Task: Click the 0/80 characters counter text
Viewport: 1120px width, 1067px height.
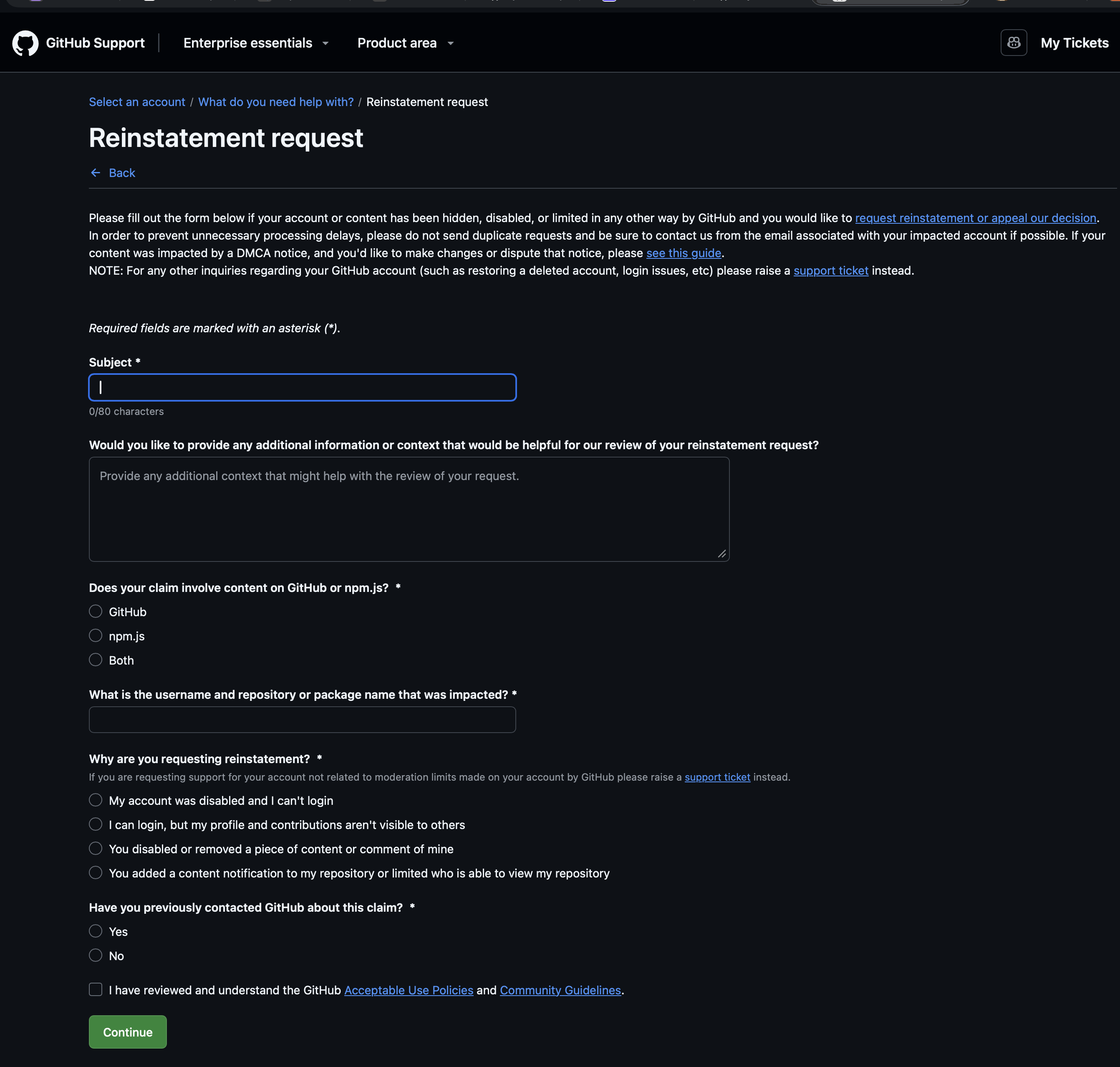Action: tap(126, 411)
